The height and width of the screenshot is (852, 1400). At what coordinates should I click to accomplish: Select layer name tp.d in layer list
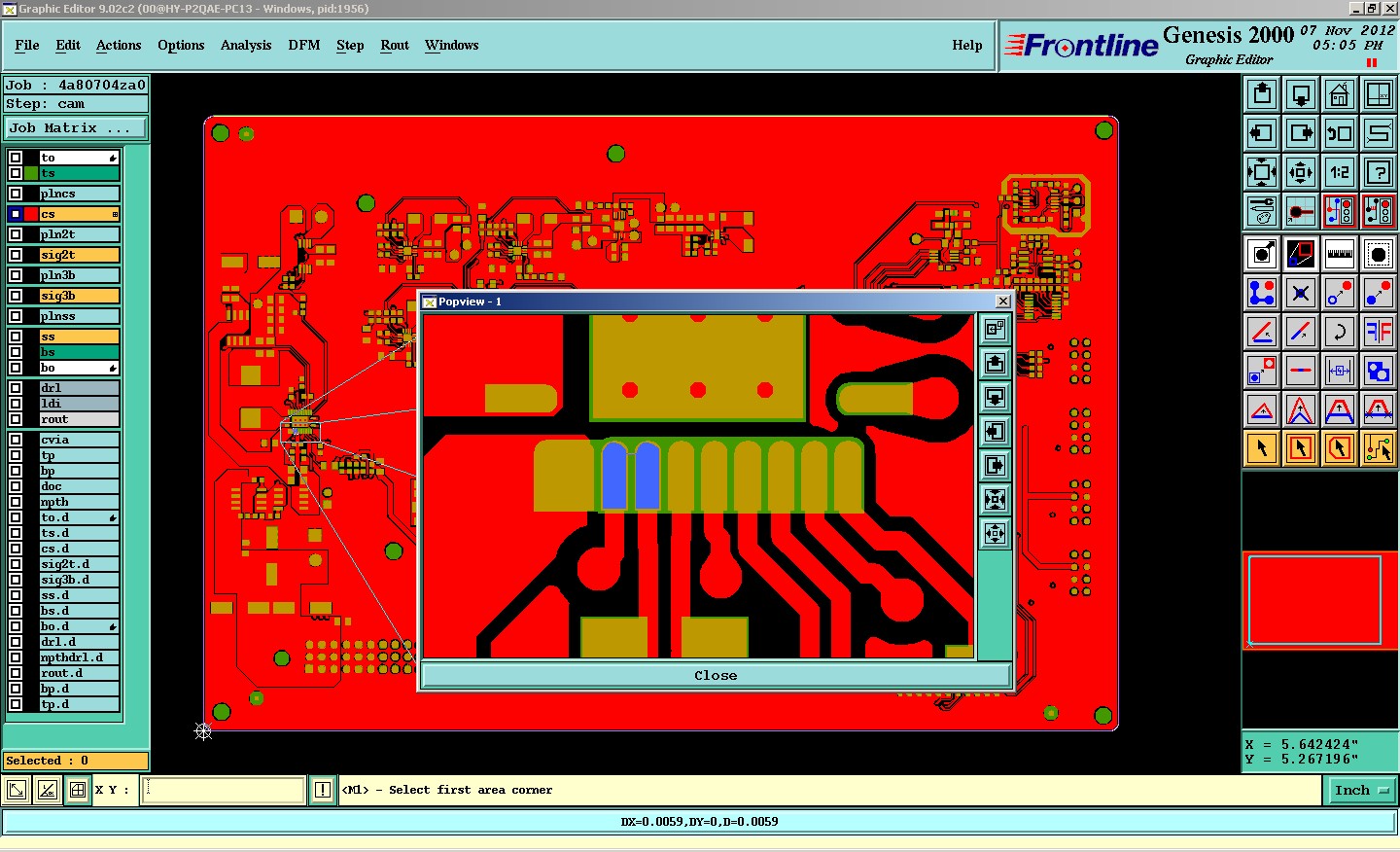click(79, 704)
